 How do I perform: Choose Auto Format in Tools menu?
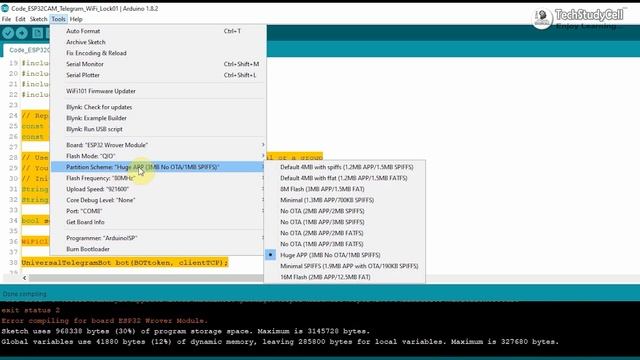[158, 31]
